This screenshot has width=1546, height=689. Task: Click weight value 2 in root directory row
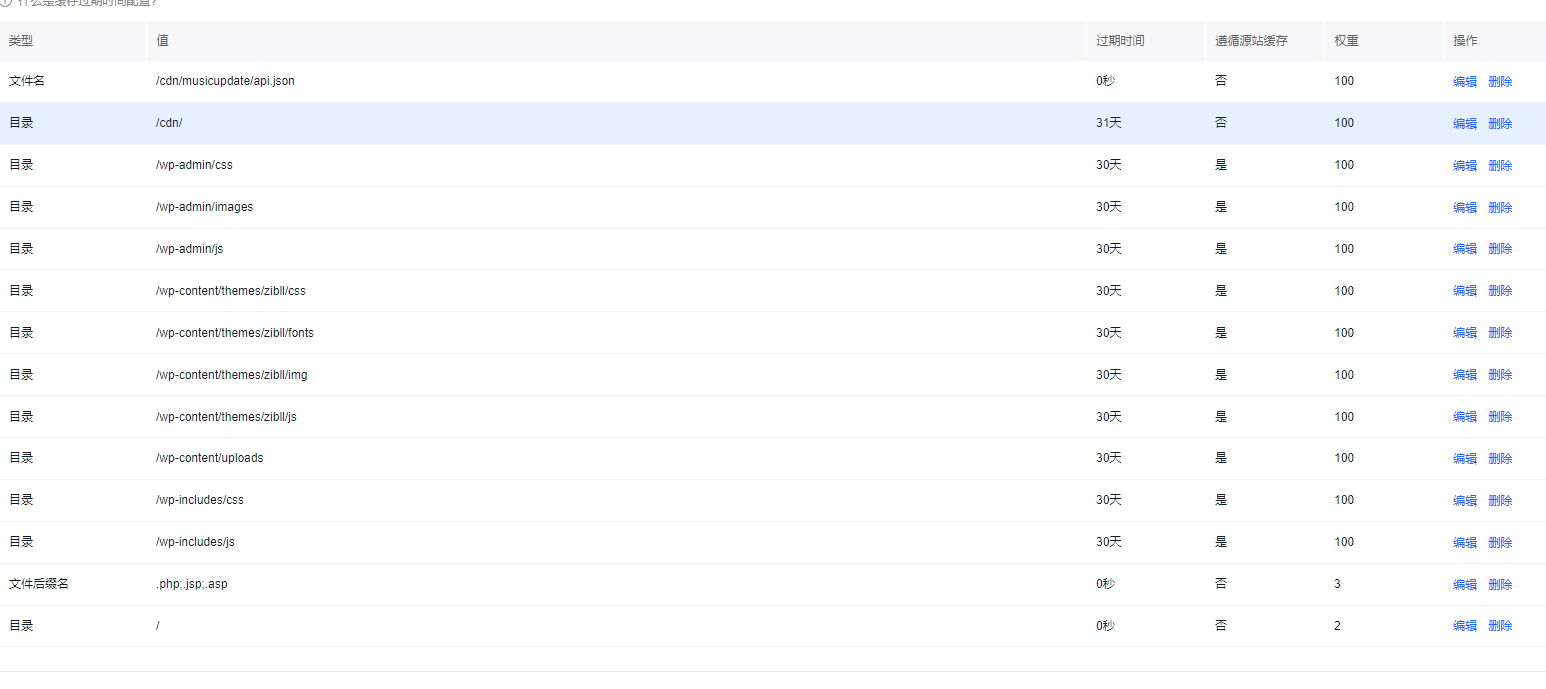point(1338,625)
